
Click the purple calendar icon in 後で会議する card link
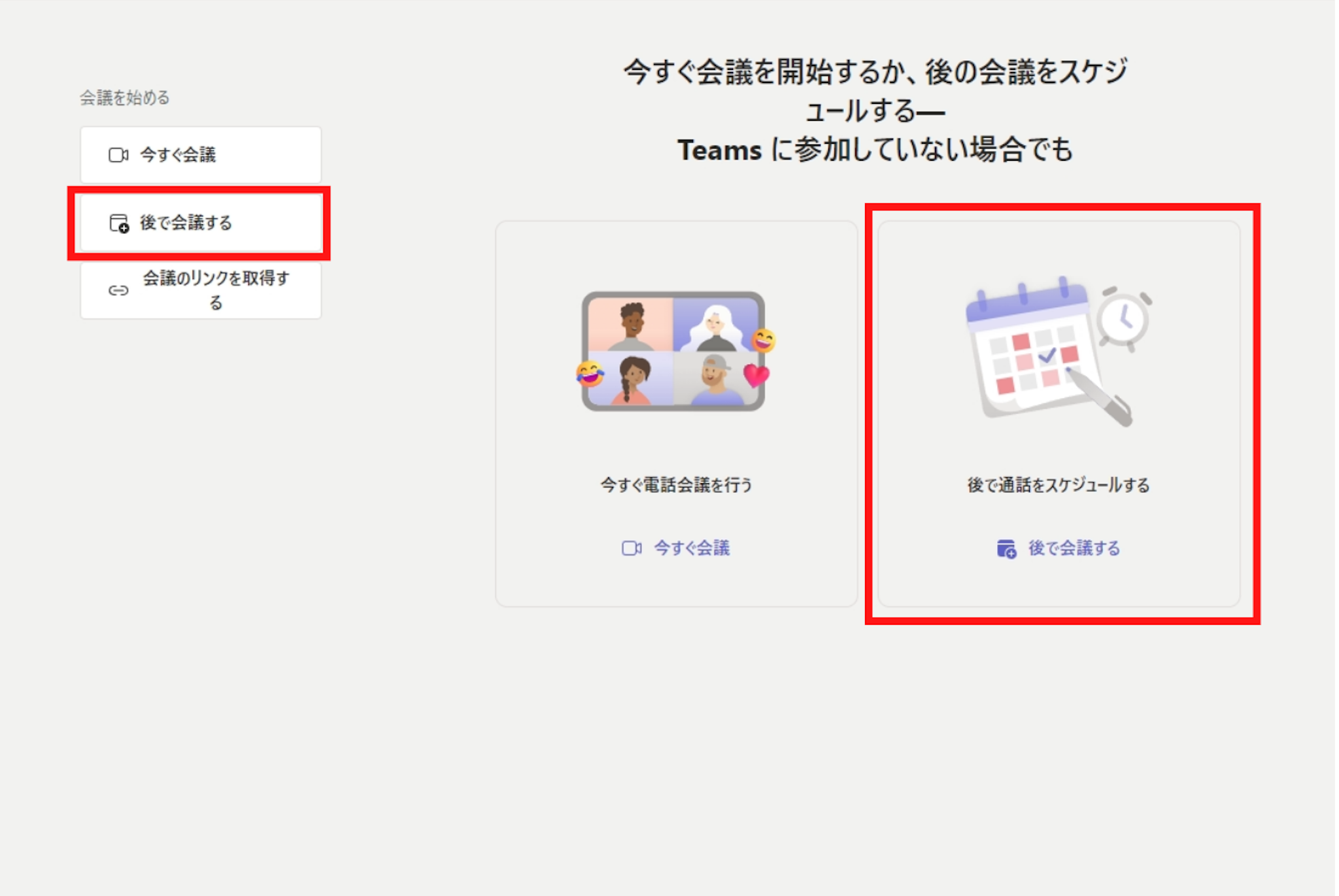[1006, 548]
